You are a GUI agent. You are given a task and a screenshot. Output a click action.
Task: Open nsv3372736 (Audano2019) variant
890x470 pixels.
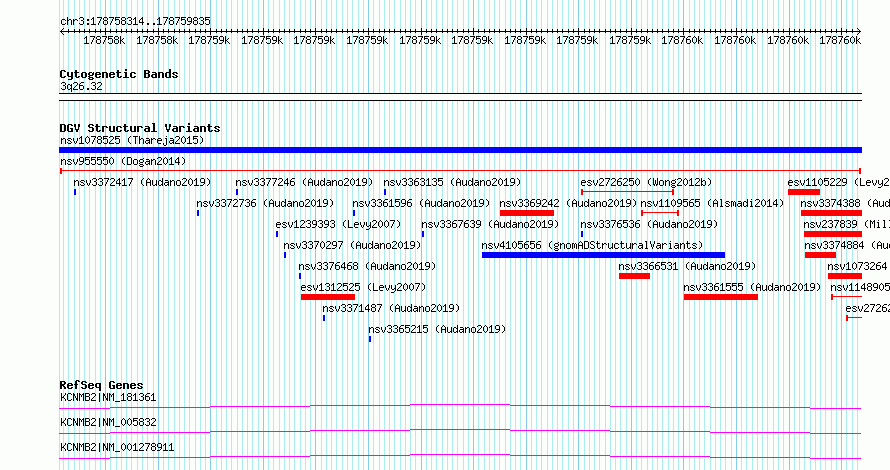(265, 203)
